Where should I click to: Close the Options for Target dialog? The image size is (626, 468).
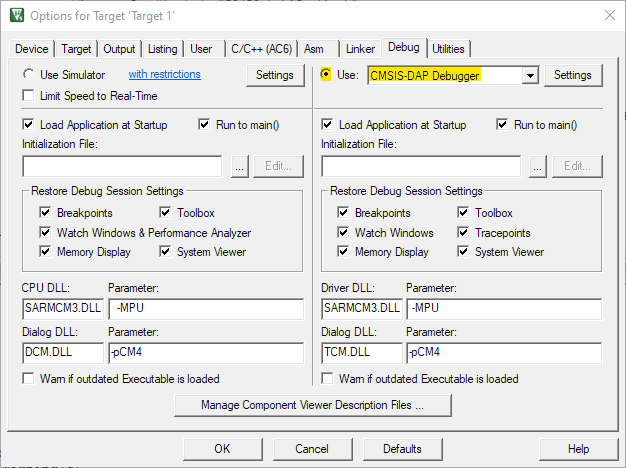609,15
